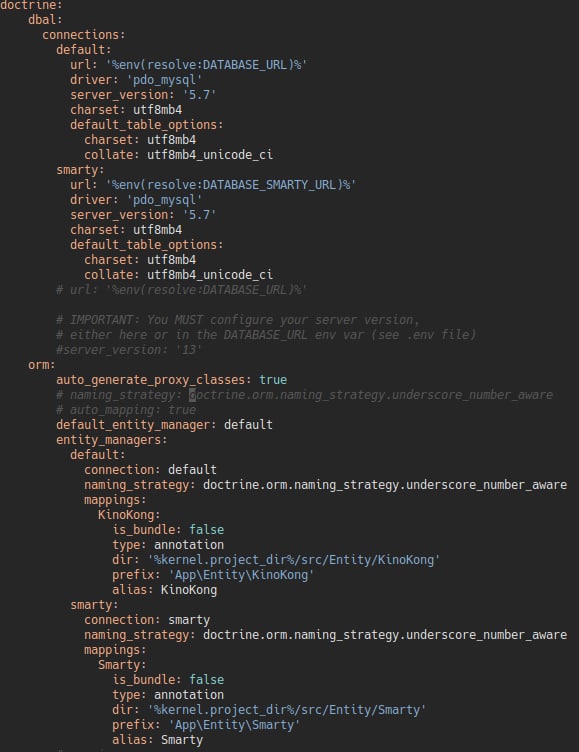The image size is (579, 752).
Task: Click the 'Smarty:' mapping key
Action: (x=122, y=665)
